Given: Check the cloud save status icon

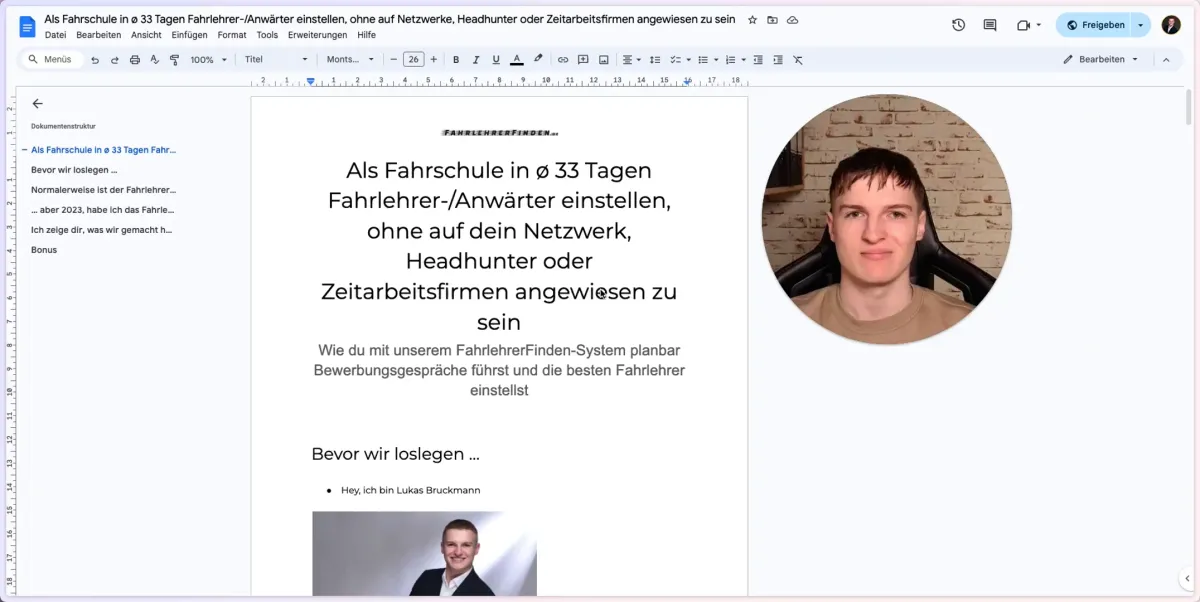Looking at the screenshot, I should tap(792, 20).
